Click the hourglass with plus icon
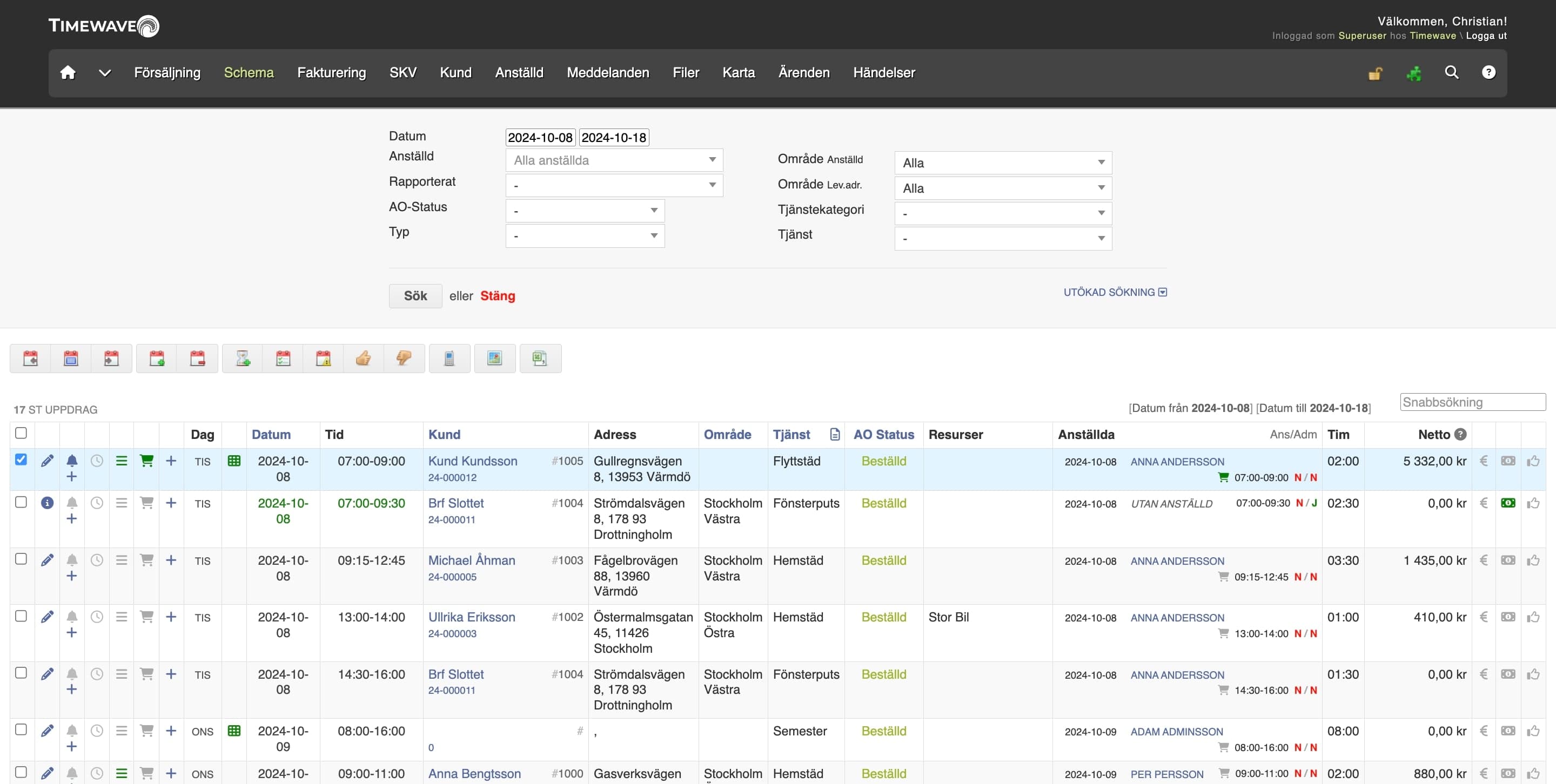 (x=243, y=359)
